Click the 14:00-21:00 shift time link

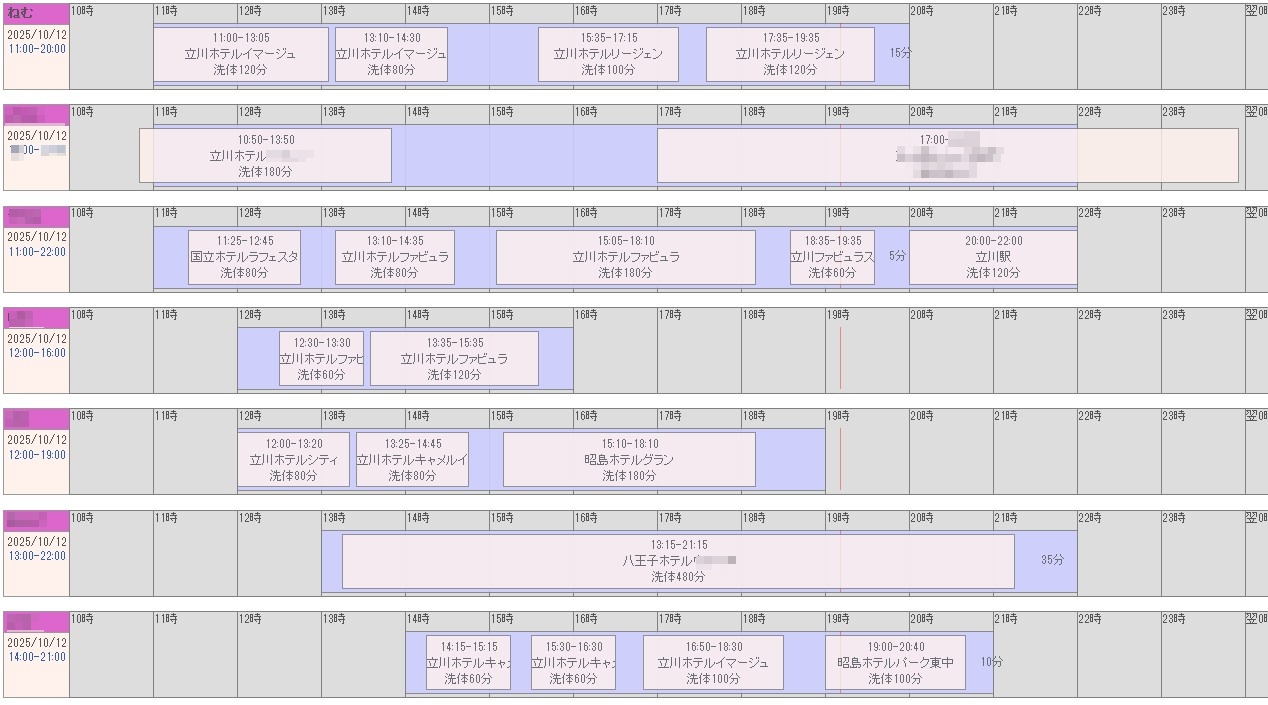pyautogui.click(x=37, y=657)
